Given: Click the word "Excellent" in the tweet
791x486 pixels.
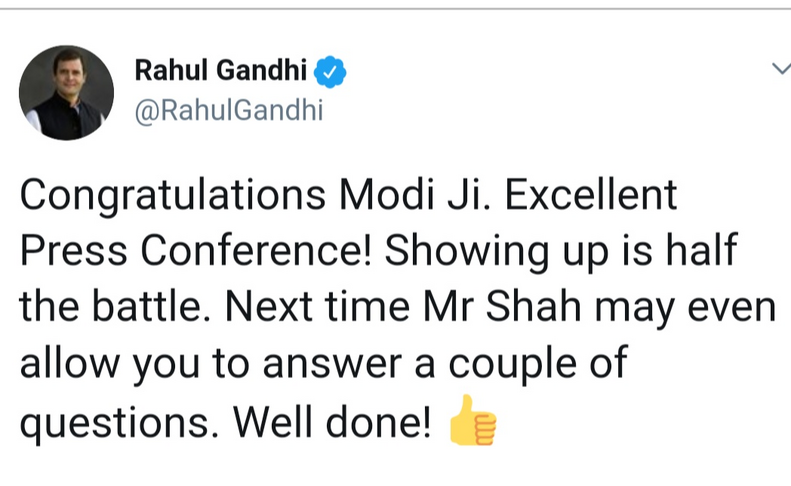Looking at the screenshot, I should 591,195.
